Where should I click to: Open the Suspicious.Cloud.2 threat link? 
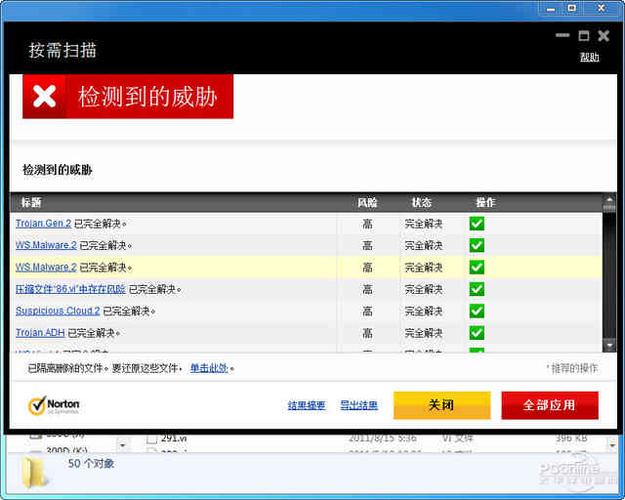tap(58, 311)
